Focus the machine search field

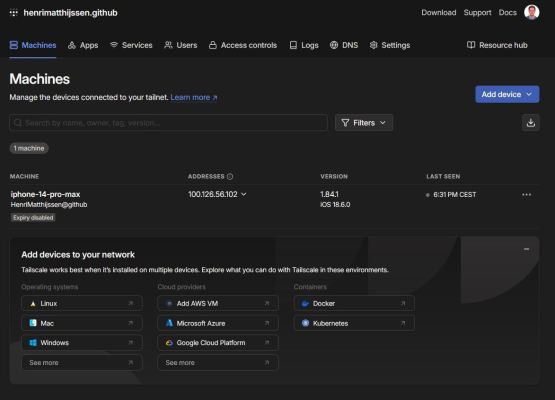pos(168,123)
